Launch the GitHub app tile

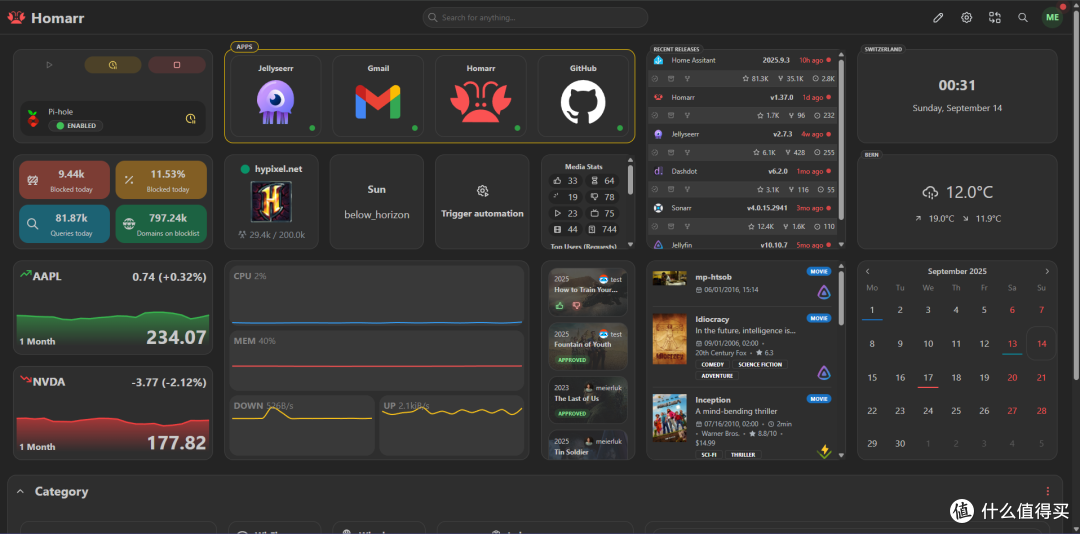point(583,96)
